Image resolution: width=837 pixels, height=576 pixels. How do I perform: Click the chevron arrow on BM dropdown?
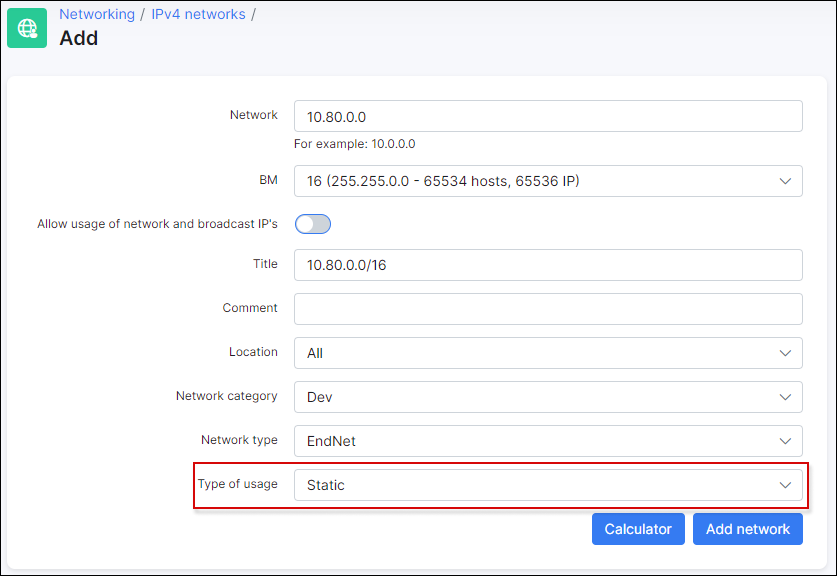784,181
